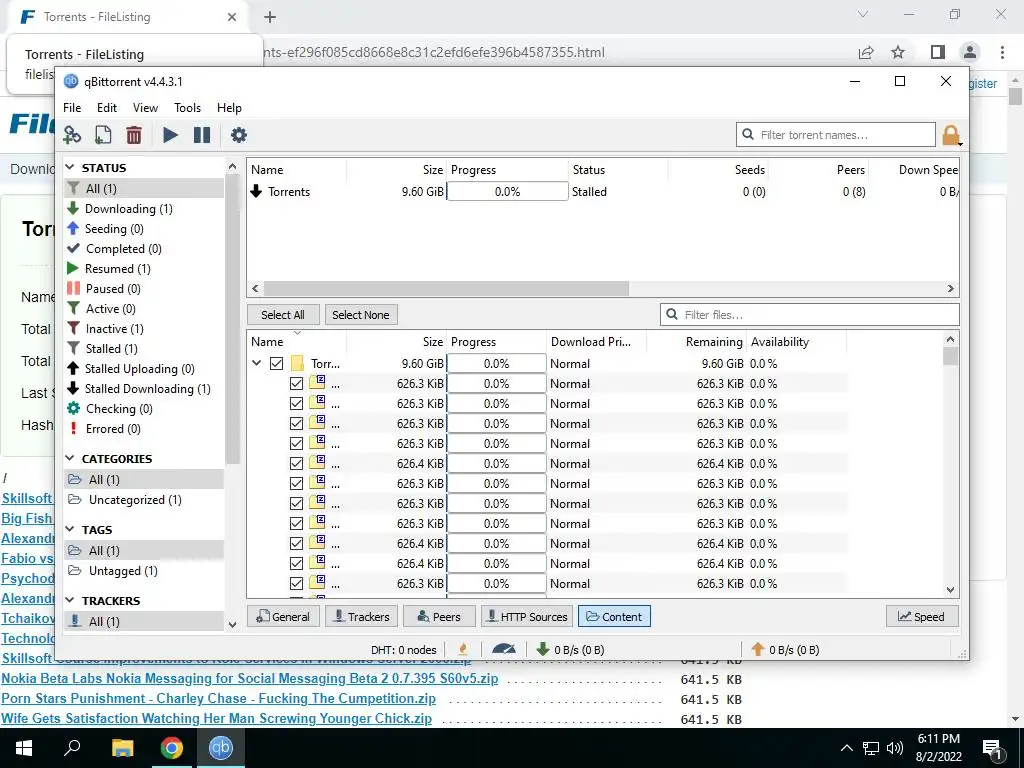Collapse the Torr... folder tree in Content

(x=257, y=363)
